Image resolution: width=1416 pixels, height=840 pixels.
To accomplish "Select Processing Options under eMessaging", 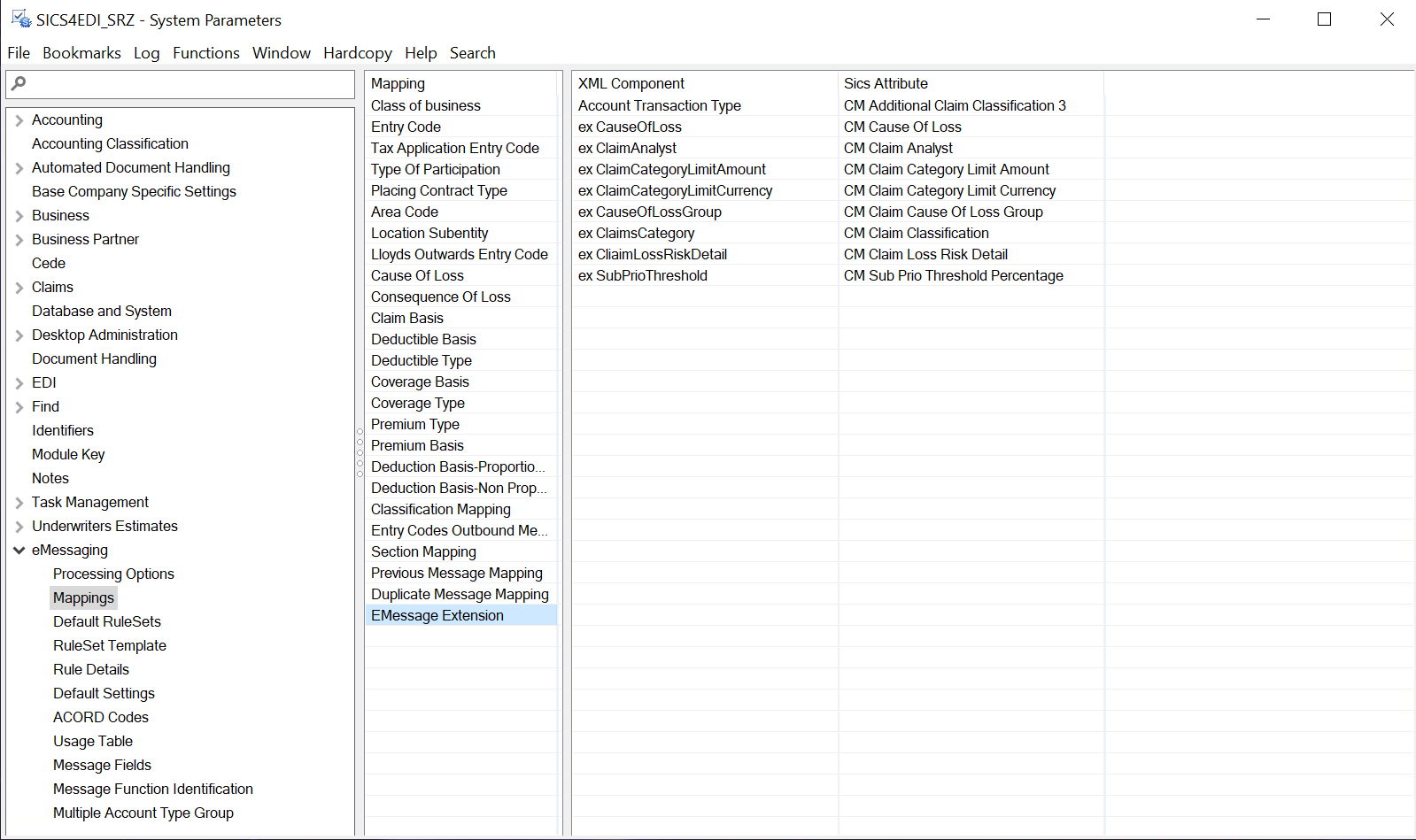I will tap(113, 574).
